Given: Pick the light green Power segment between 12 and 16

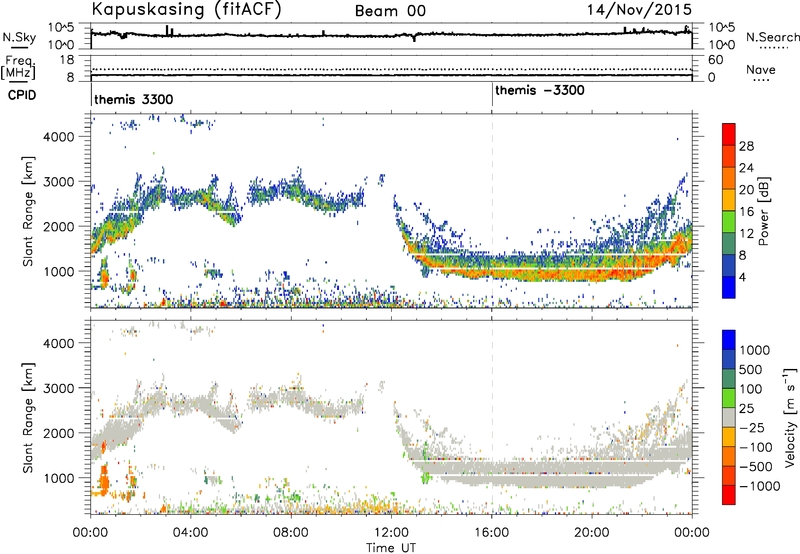Looking at the screenshot, I should coord(729,222).
